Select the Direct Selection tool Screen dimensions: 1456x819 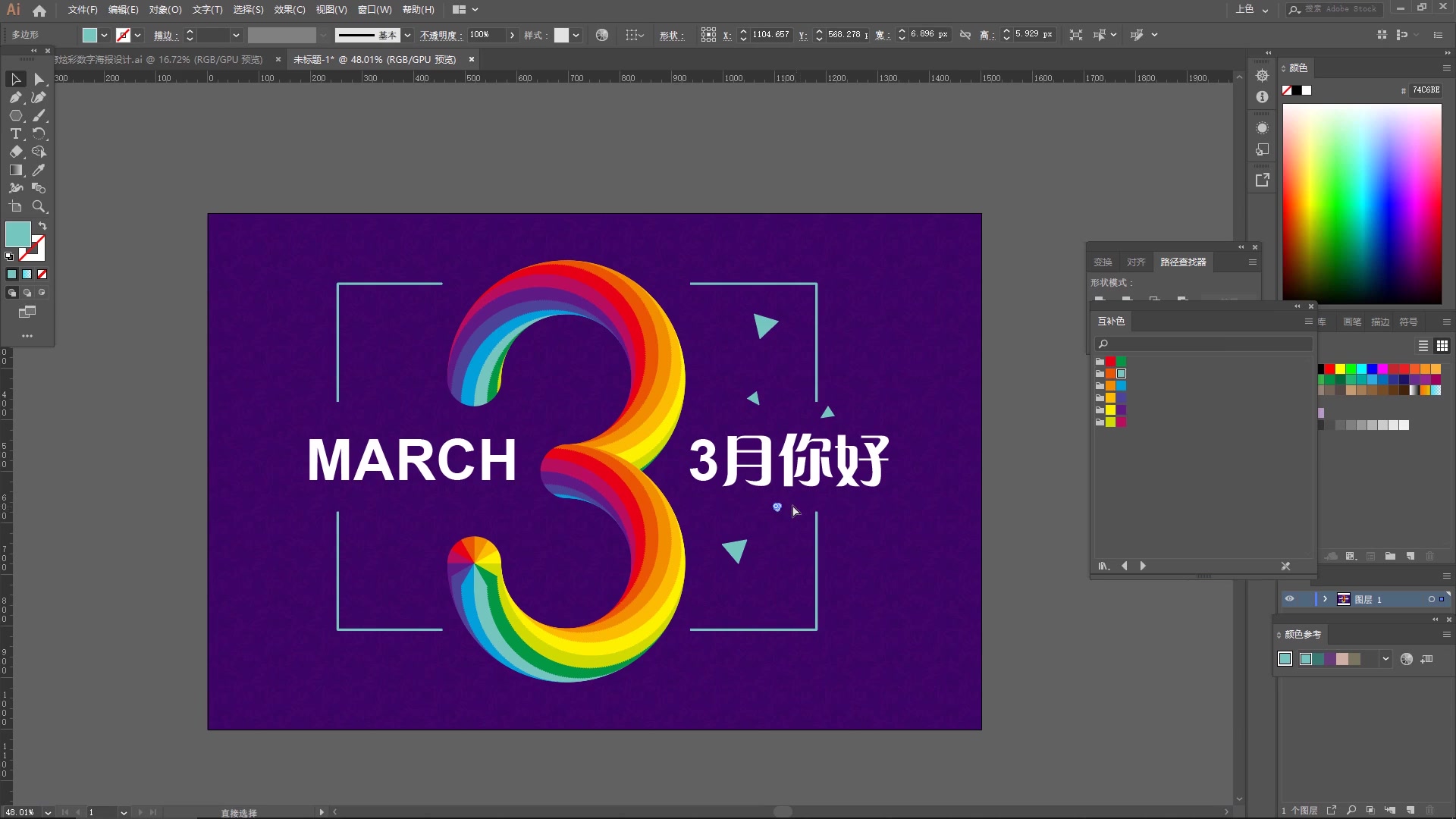[x=39, y=79]
